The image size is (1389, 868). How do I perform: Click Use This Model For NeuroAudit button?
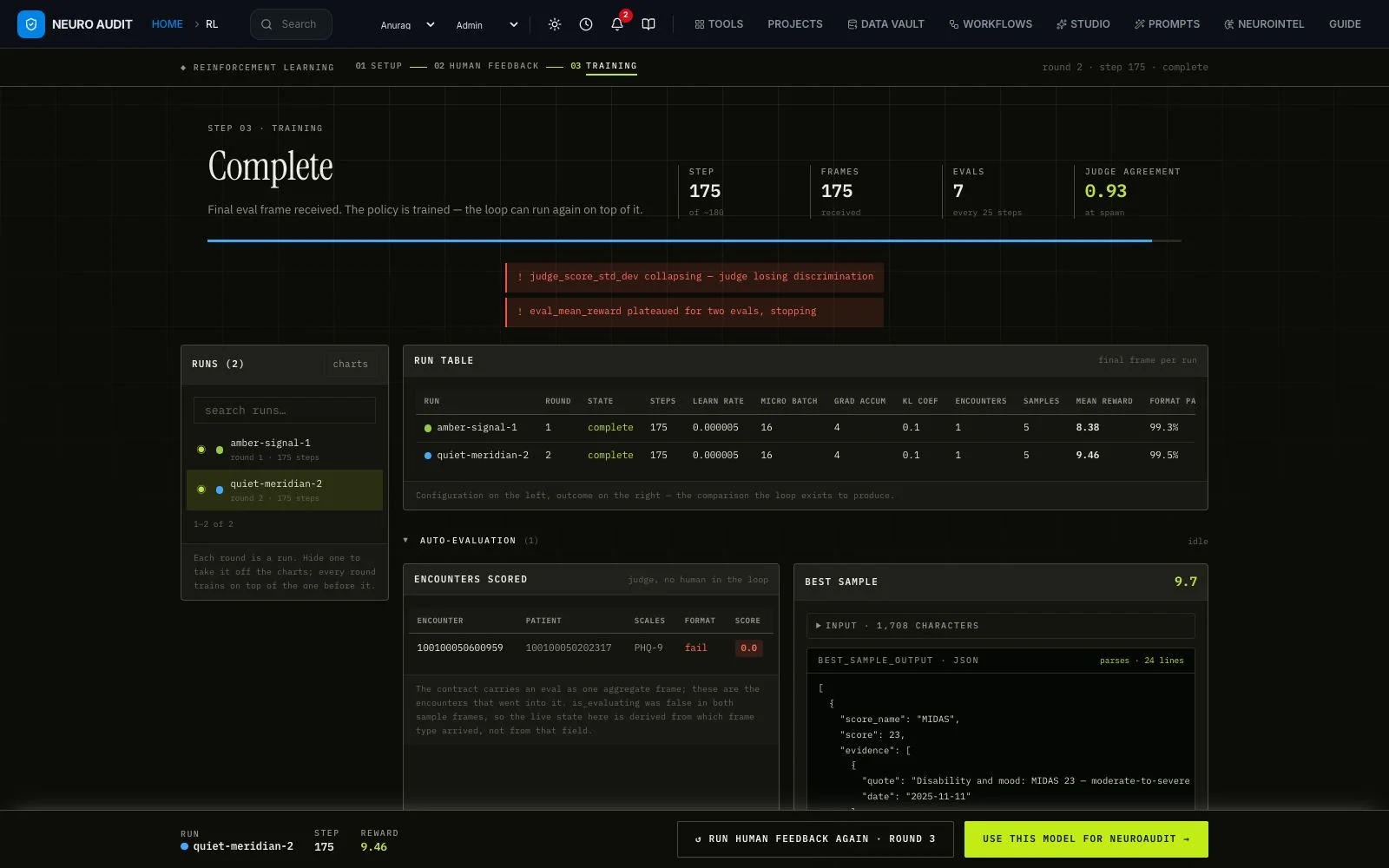(1086, 839)
